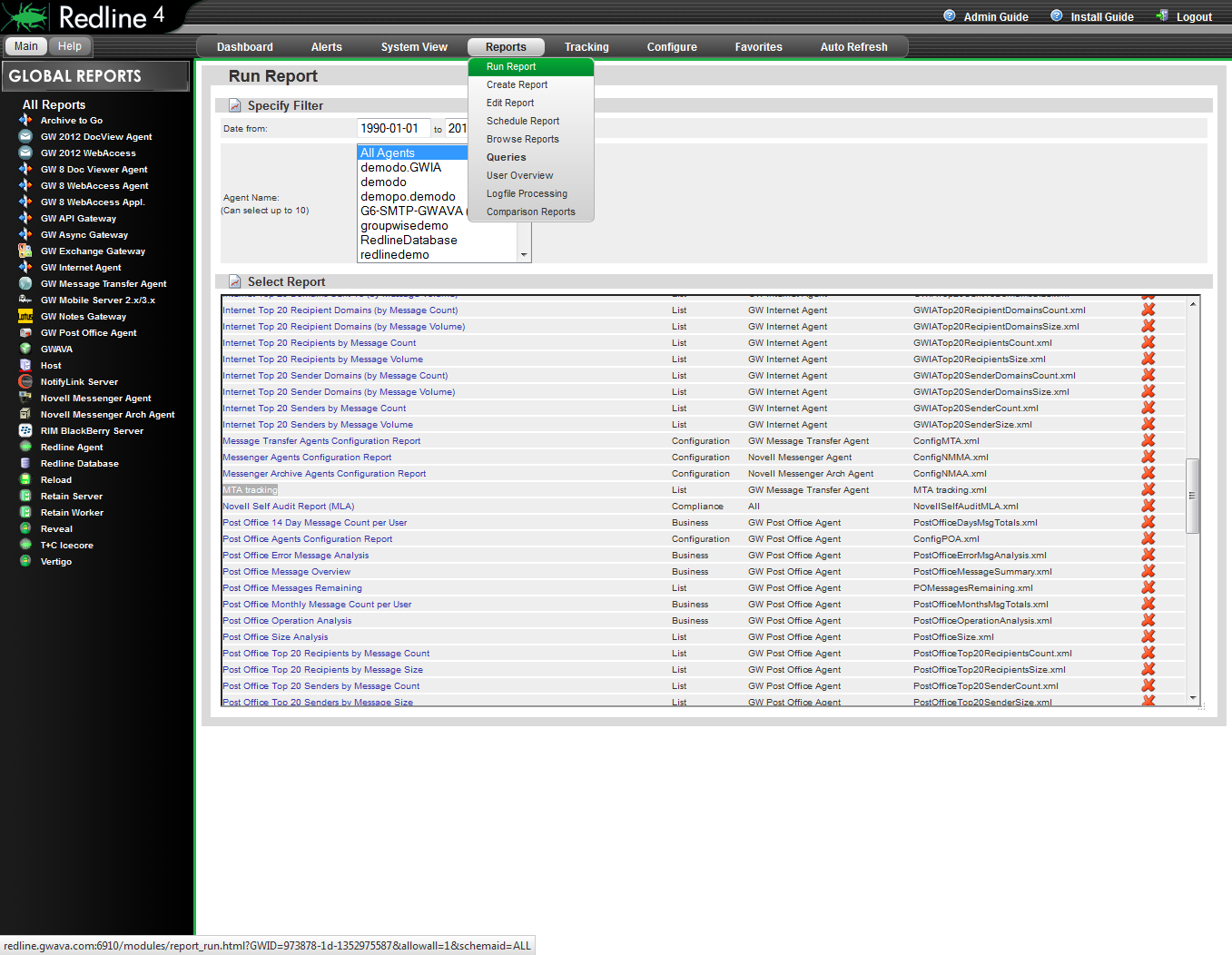Open the Reports menu tab
Image resolution: width=1232 pixels, height=955 pixels.
point(506,47)
